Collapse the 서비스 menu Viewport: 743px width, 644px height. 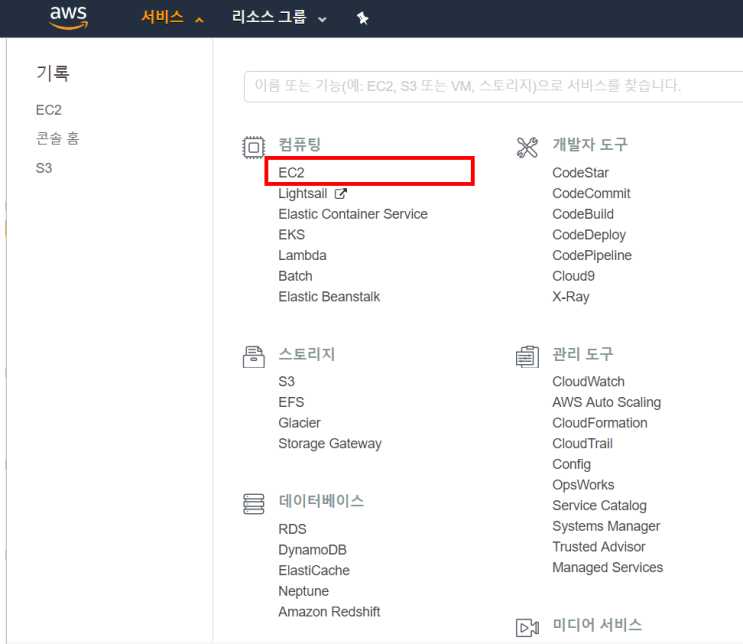coord(172,18)
